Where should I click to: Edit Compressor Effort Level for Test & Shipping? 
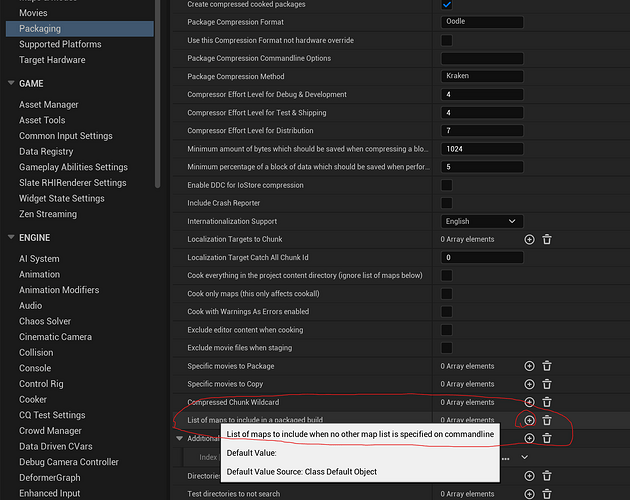(x=482, y=113)
